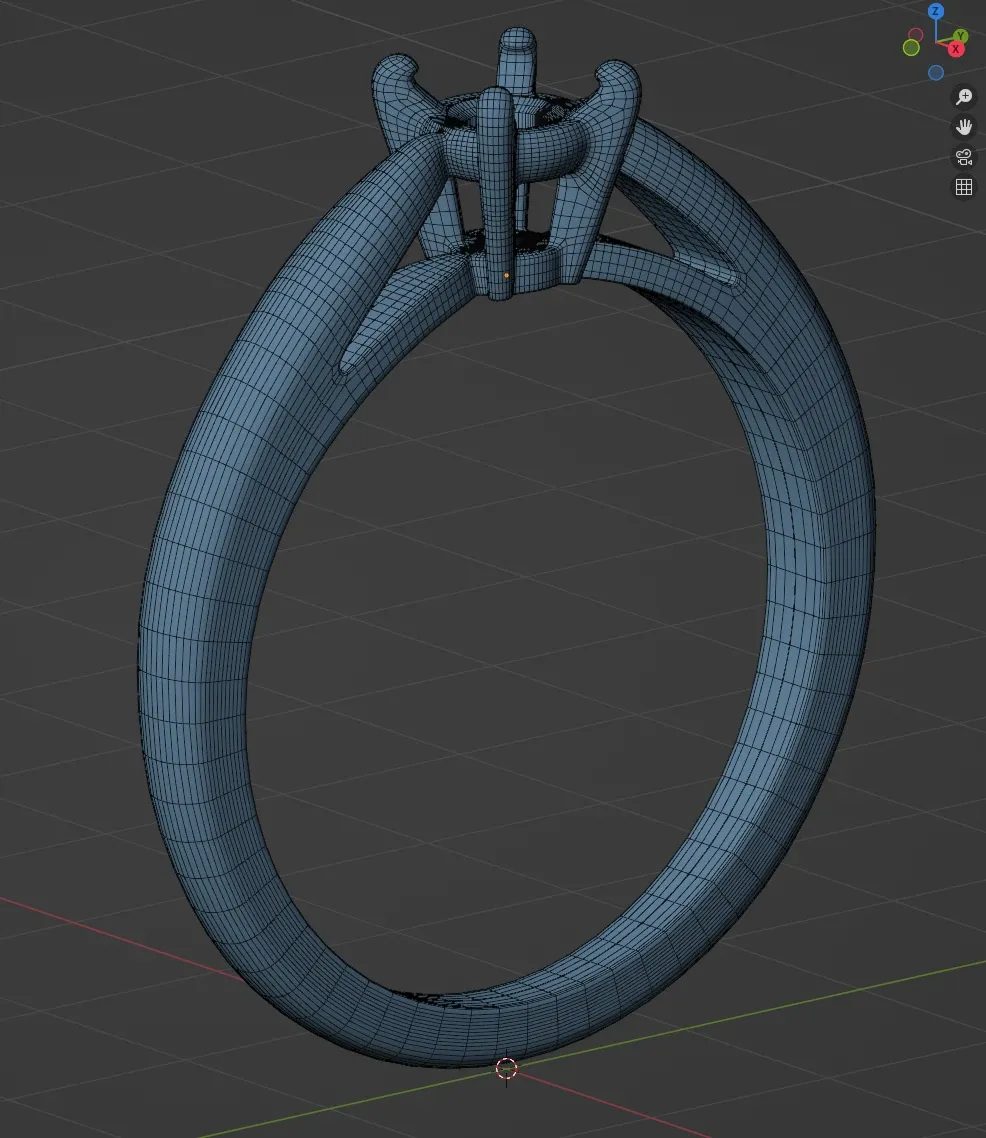Click the bottom -Z ball of the navigation gizmo
The image size is (986, 1138).
coord(936,72)
